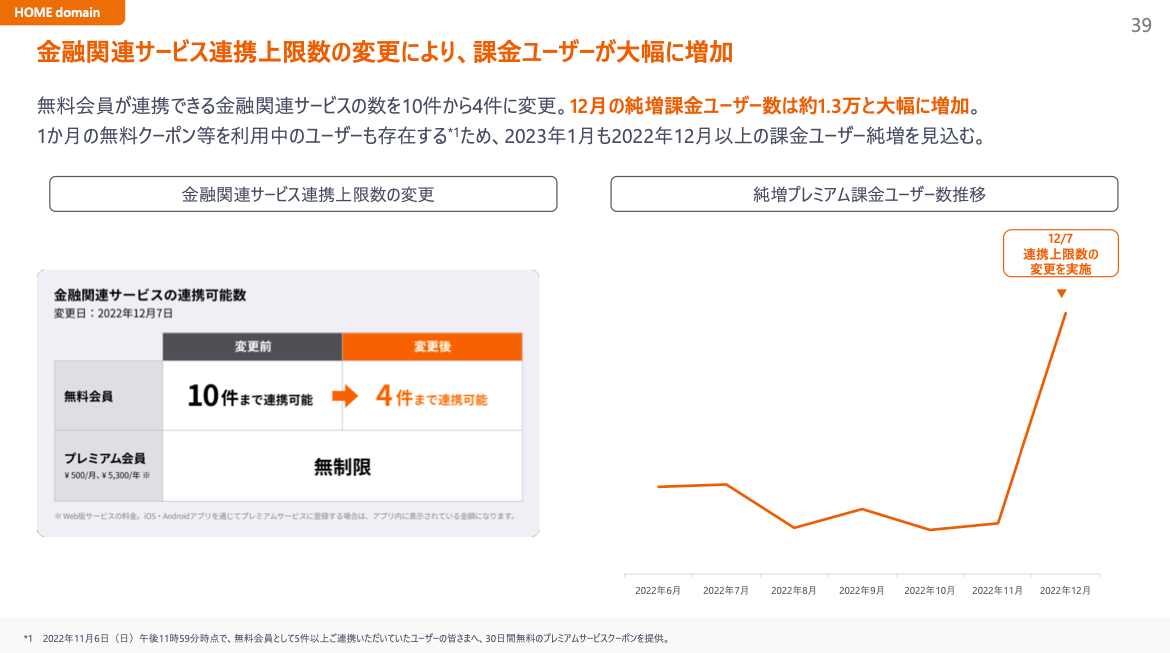Click the 10件まで連携可能 text
This screenshot has width=1170, height=653.
pos(250,397)
